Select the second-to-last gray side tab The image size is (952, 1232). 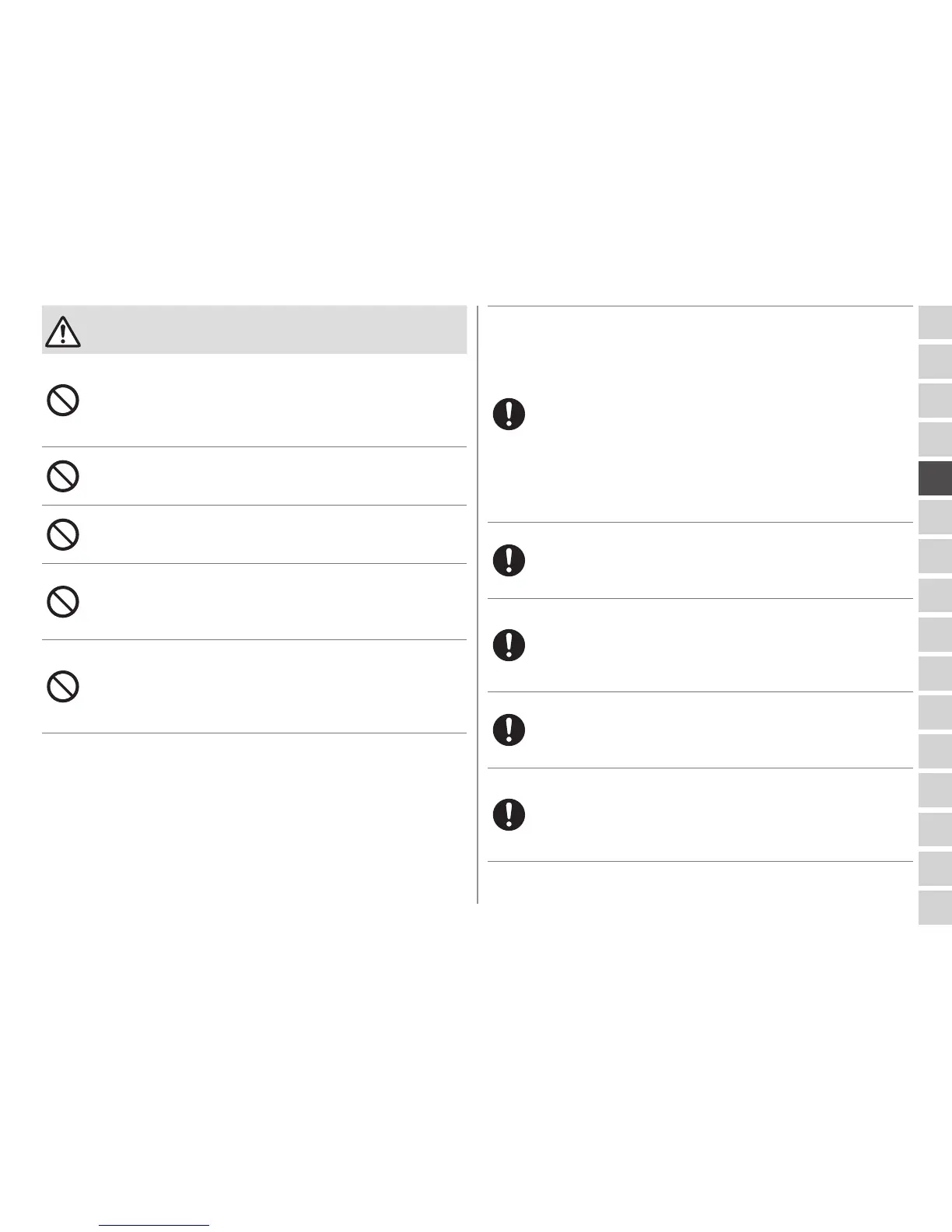[x=935, y=868]
